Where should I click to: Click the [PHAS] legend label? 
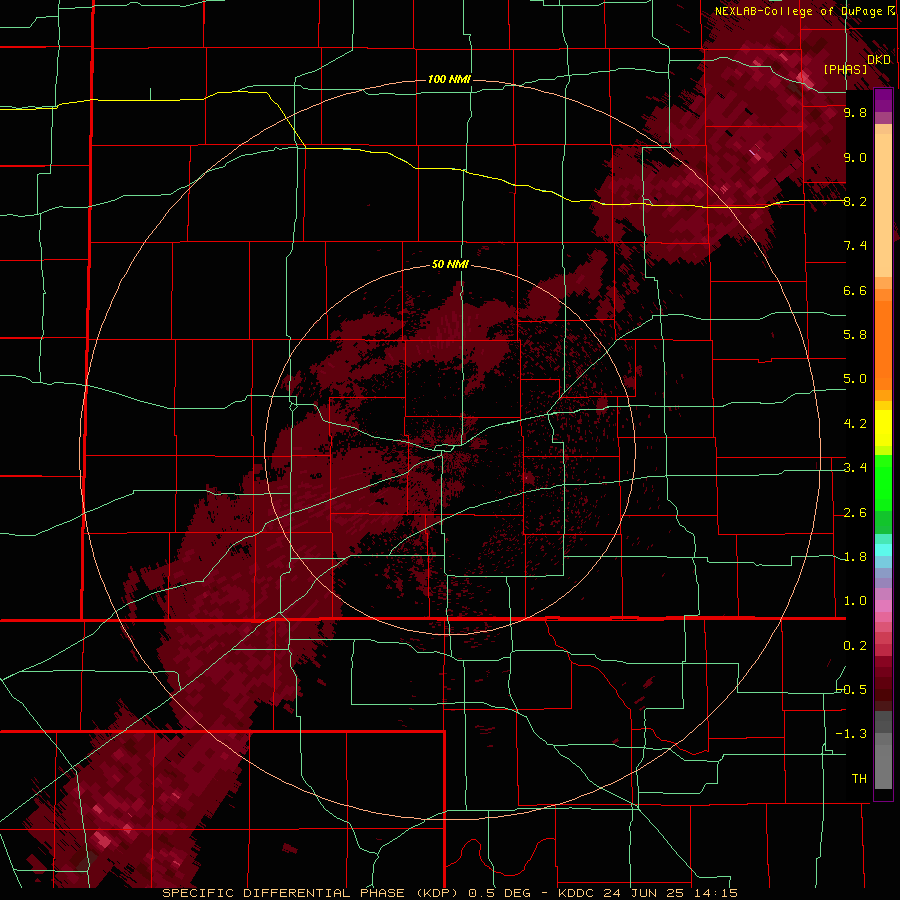click(845, 69)
